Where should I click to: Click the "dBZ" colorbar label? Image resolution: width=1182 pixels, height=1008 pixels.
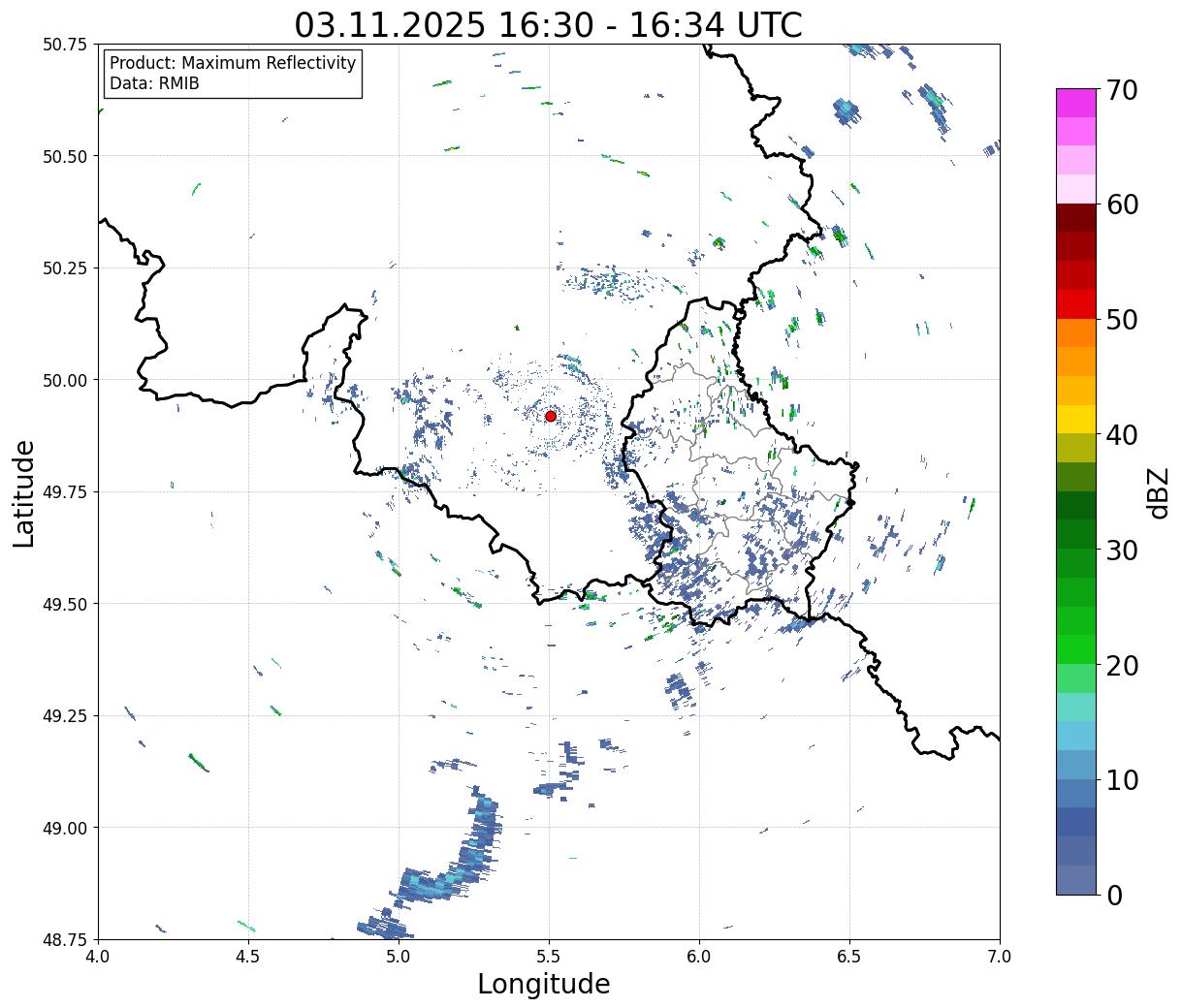(1158, 492)
